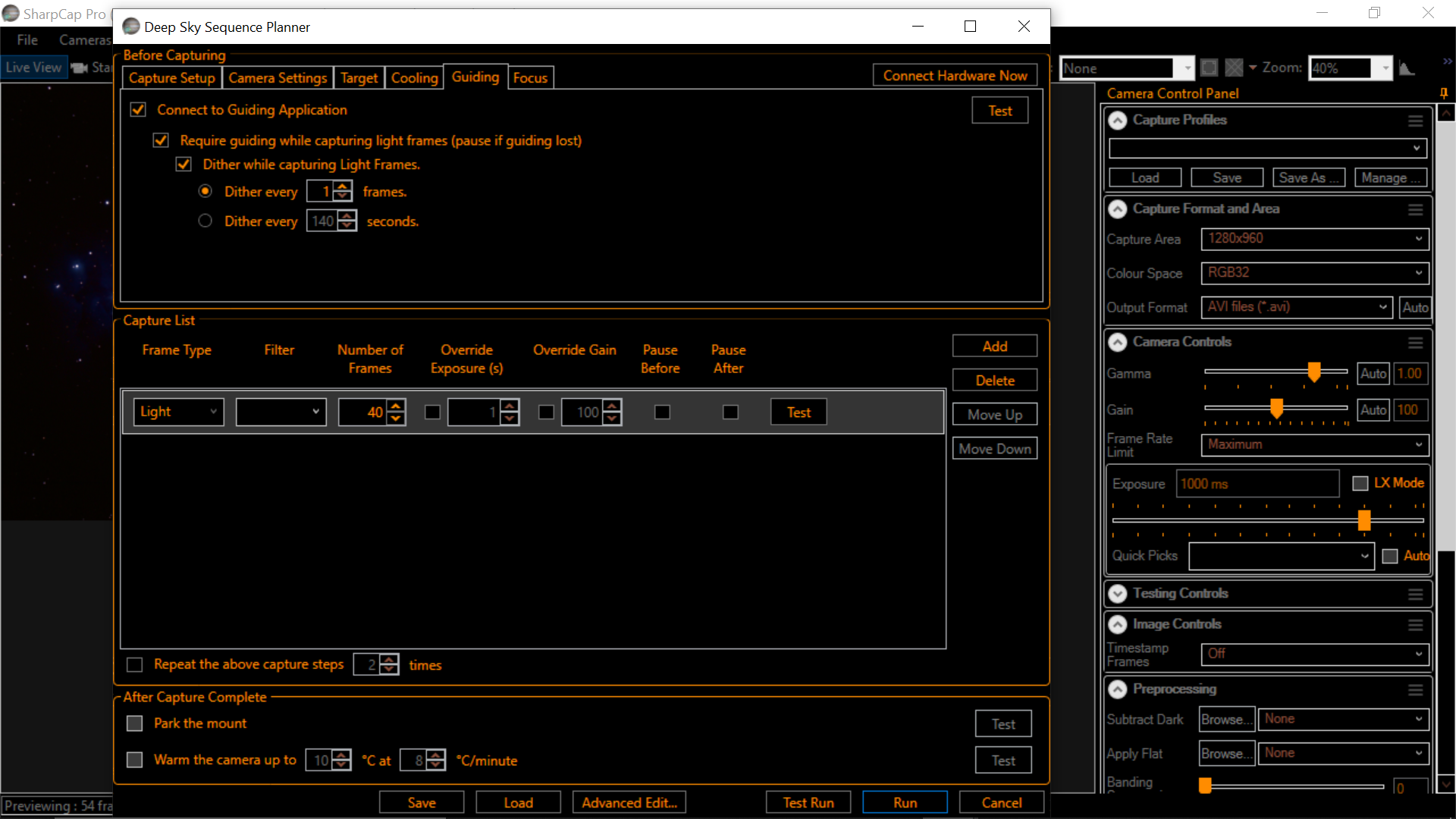1456x819 pixels.
Task: Increase repeat times spinner value
Action: [x=389, y=660]
